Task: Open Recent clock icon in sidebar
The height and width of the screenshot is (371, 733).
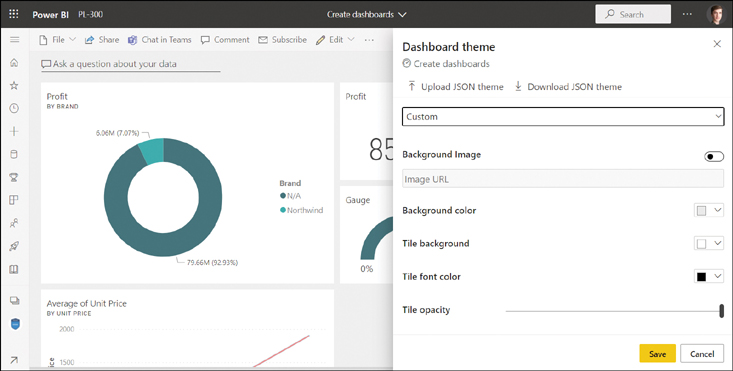Action: (14, 108)
